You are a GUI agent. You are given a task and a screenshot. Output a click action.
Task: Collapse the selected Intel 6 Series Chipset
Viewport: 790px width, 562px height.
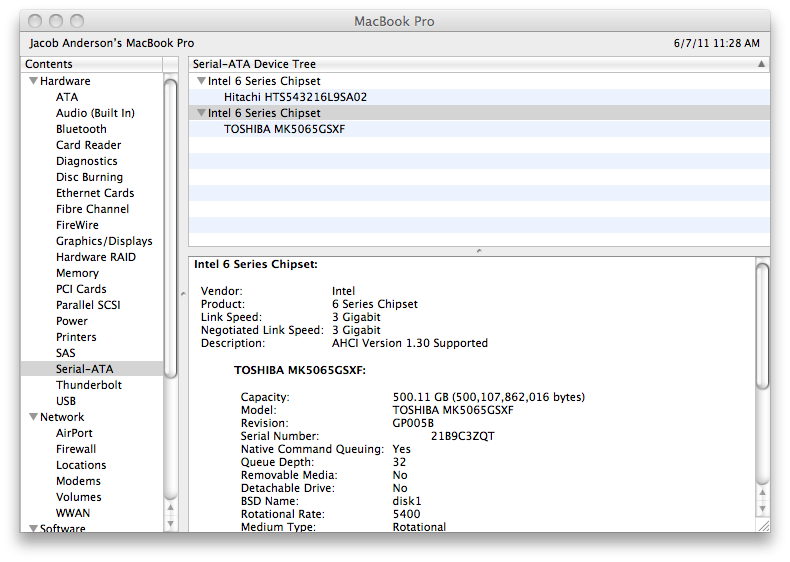point(201,113)
